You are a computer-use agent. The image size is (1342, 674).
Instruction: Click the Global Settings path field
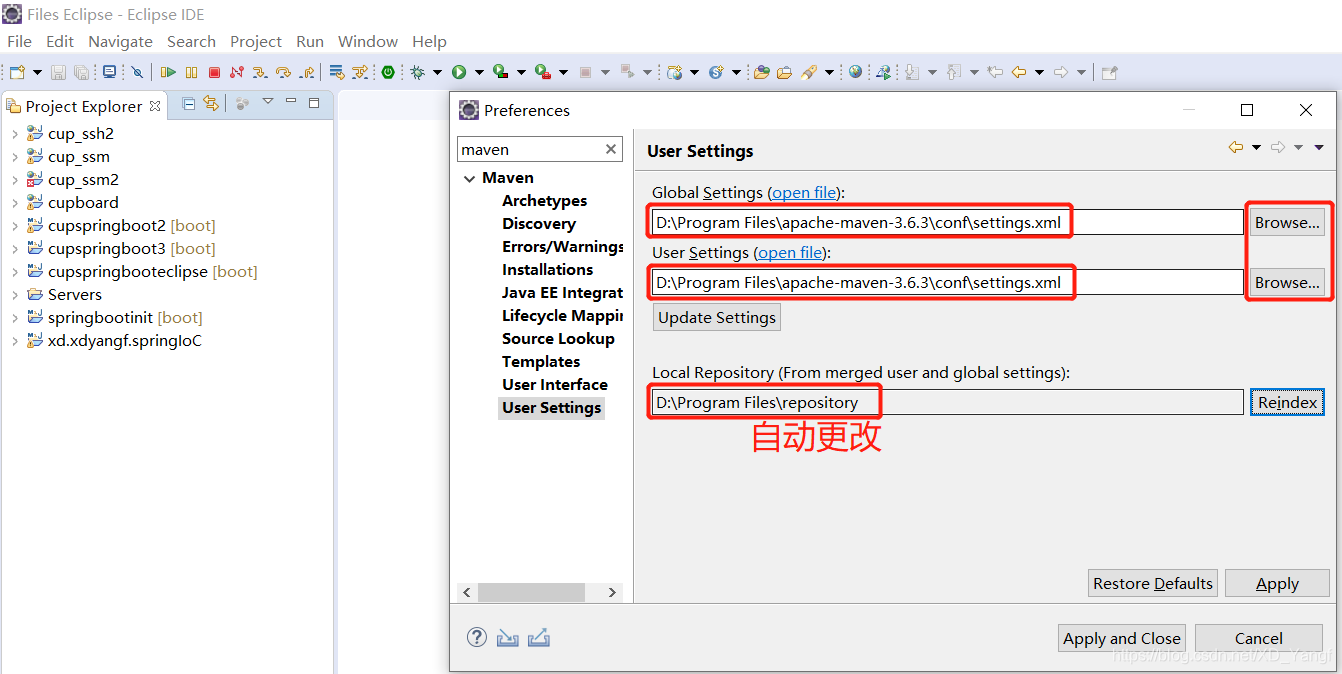pyautogui.click(x=948, y=222)
